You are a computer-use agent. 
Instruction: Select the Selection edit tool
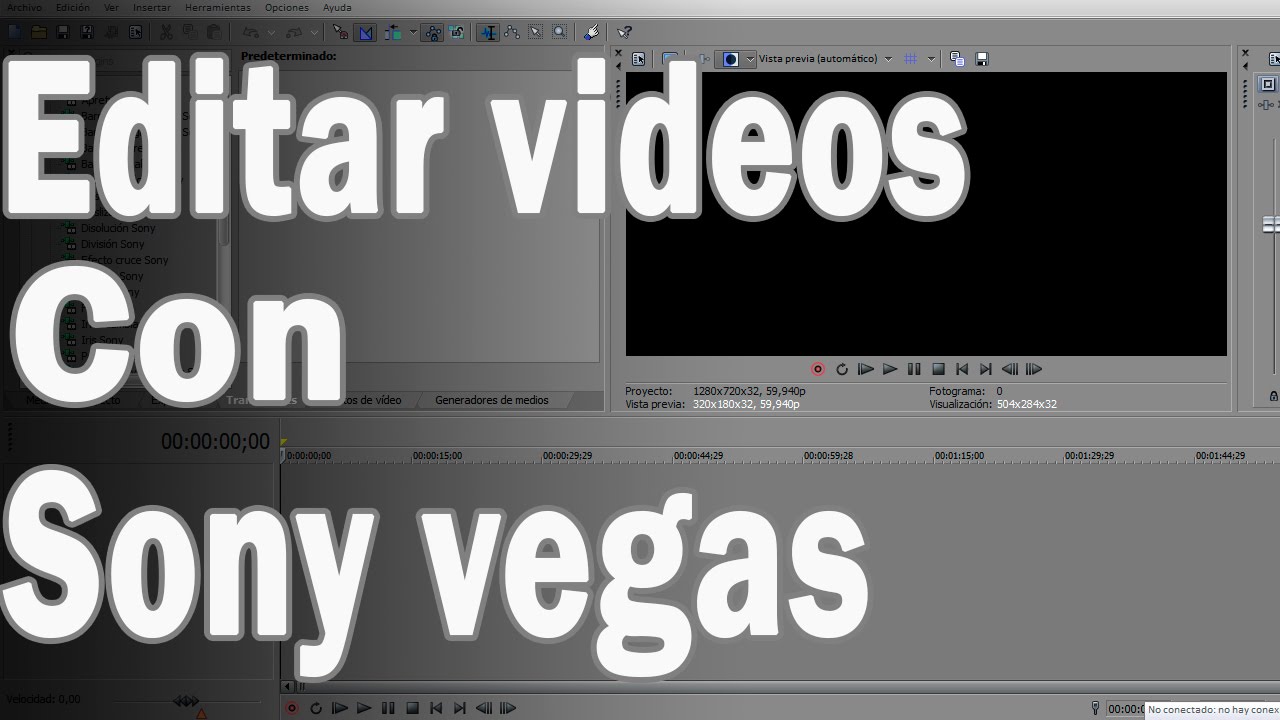(x=535, y=32)
